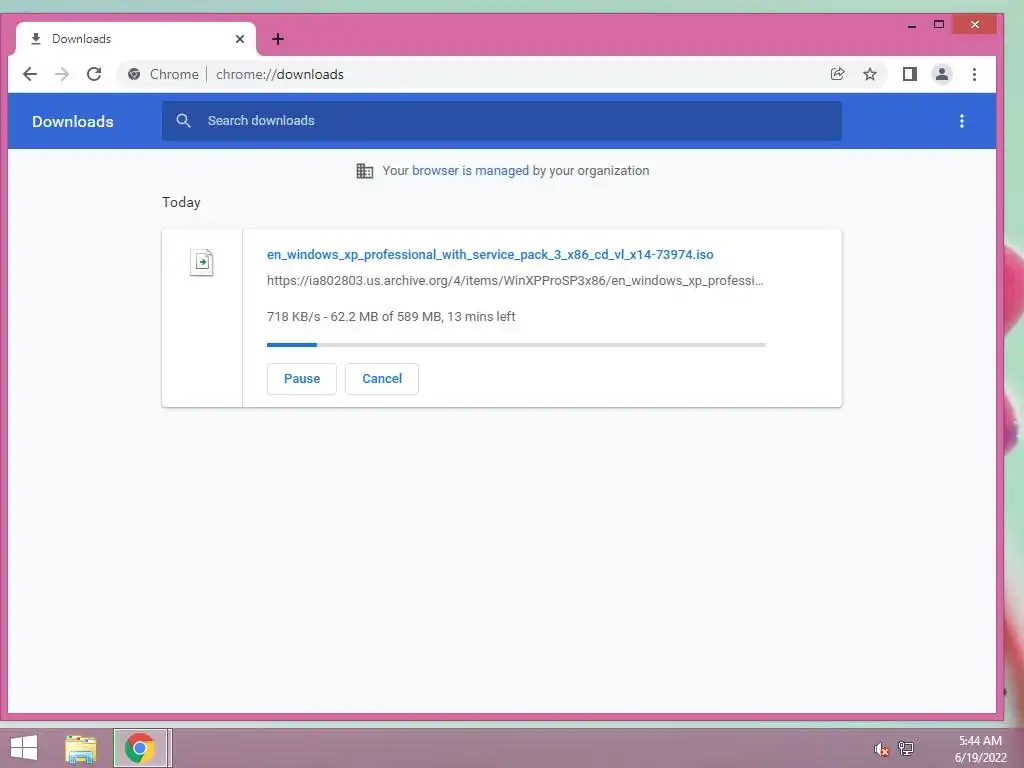Viewport: 1024px width, 768px height.
Task: Click the network tray icon
Action: tap(906, 748)
